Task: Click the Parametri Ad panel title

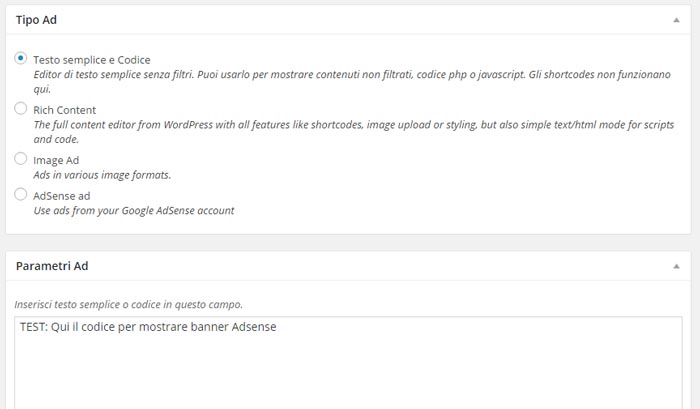Action: 52,266
